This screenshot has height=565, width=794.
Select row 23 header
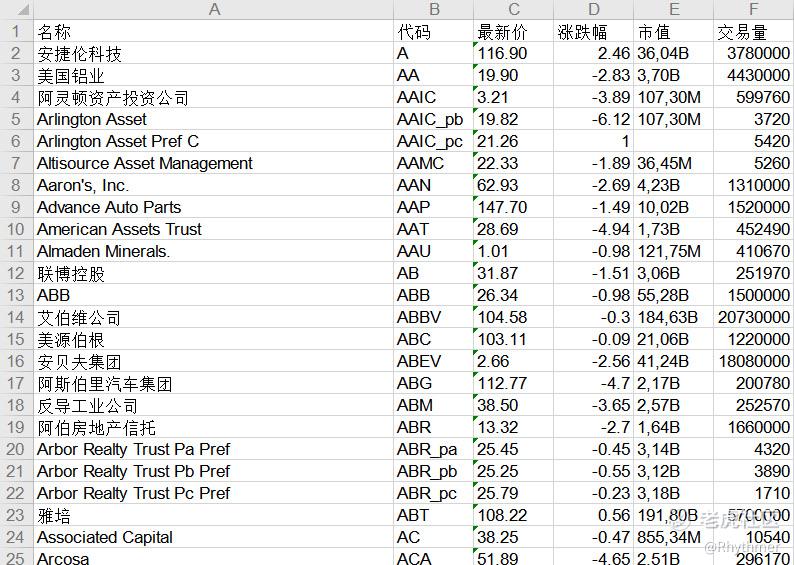coord(17,515)
